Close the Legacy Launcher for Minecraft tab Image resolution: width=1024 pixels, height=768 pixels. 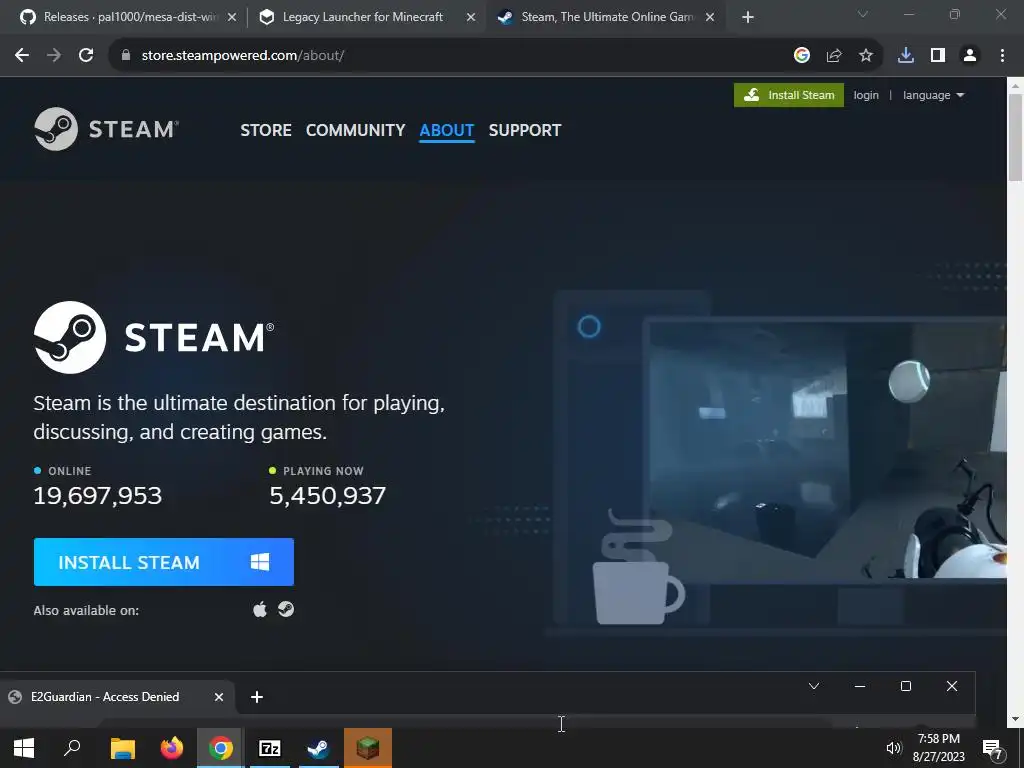pyautogui.click(x=471, y=18)
